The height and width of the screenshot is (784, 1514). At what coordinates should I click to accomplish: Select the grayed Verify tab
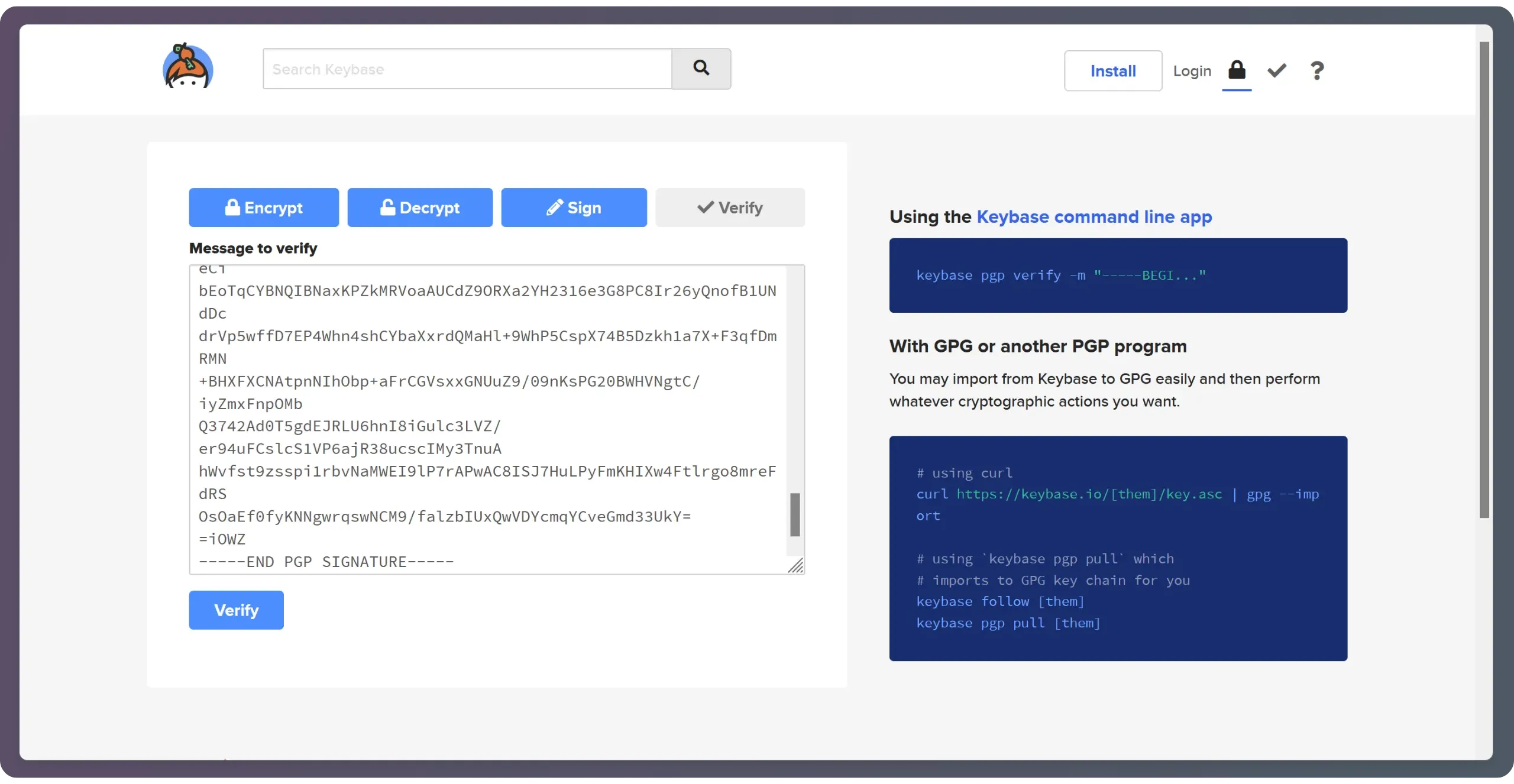(x=730, y=208)
